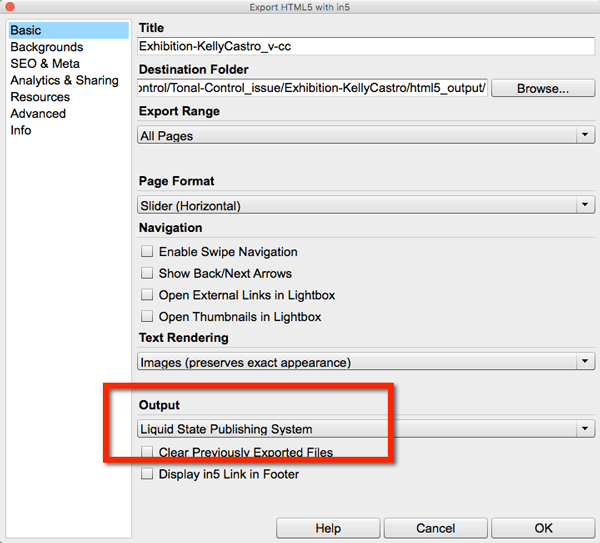Open the Export Range dropdown
This screenshot has height=543, width=600.
tap(366, 135)
